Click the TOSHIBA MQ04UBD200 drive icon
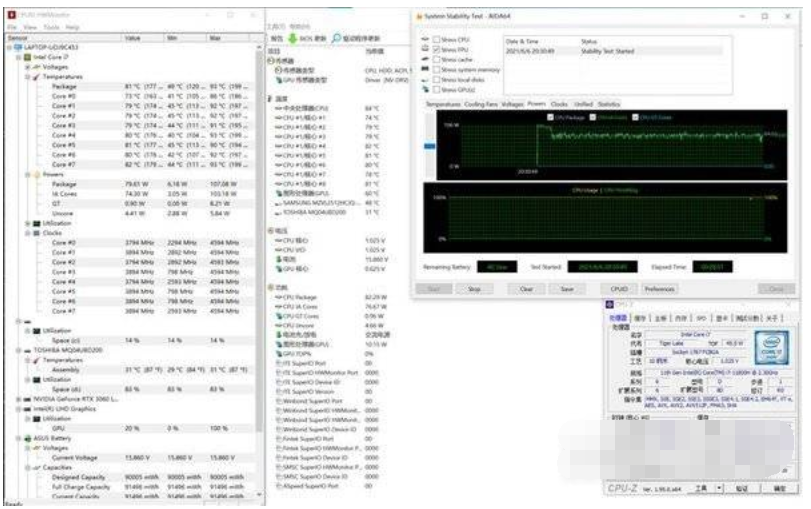This screenshot has height=509, width=811. click(x=27, y=350)
